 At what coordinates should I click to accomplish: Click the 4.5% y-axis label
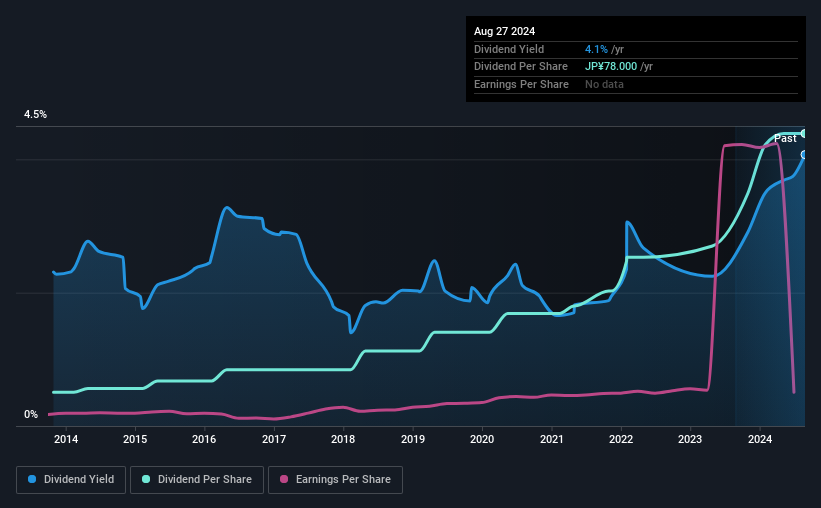pos(35,114)
